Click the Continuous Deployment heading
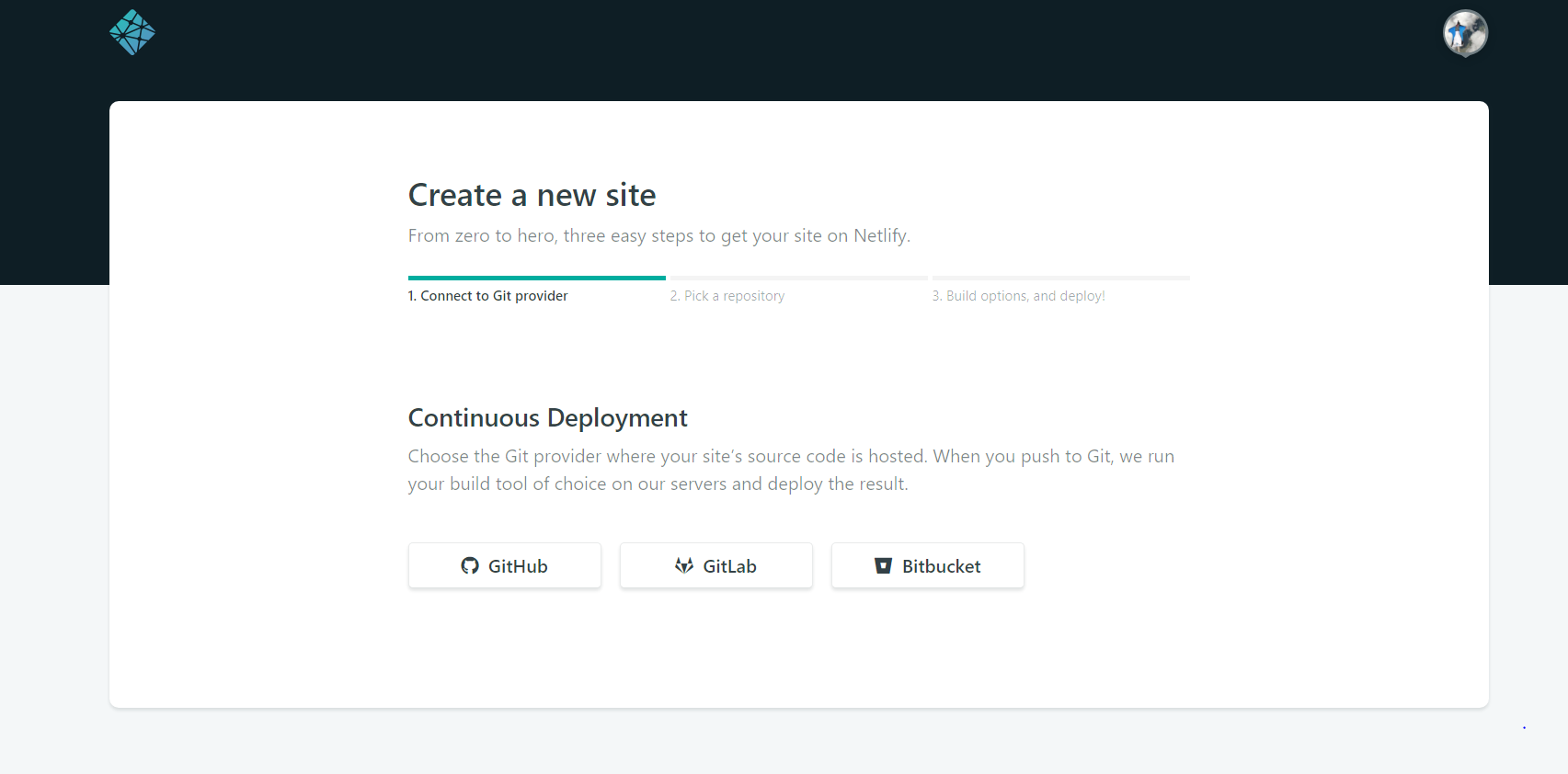Image resolution: width=1568 pixels, height=774 pixels. [x=547, y=418]
